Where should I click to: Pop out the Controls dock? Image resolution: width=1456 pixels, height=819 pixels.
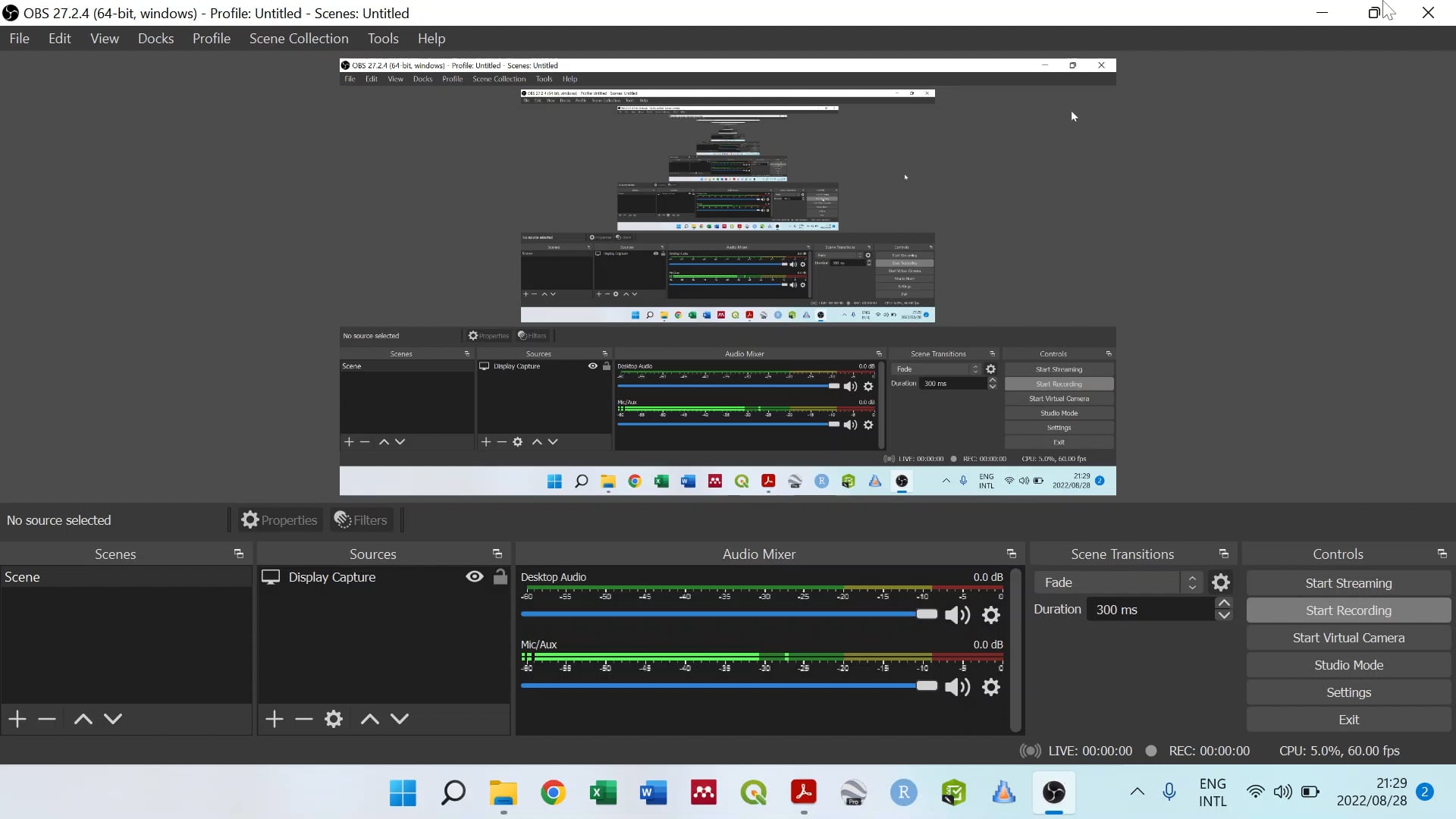(1442, 554)
